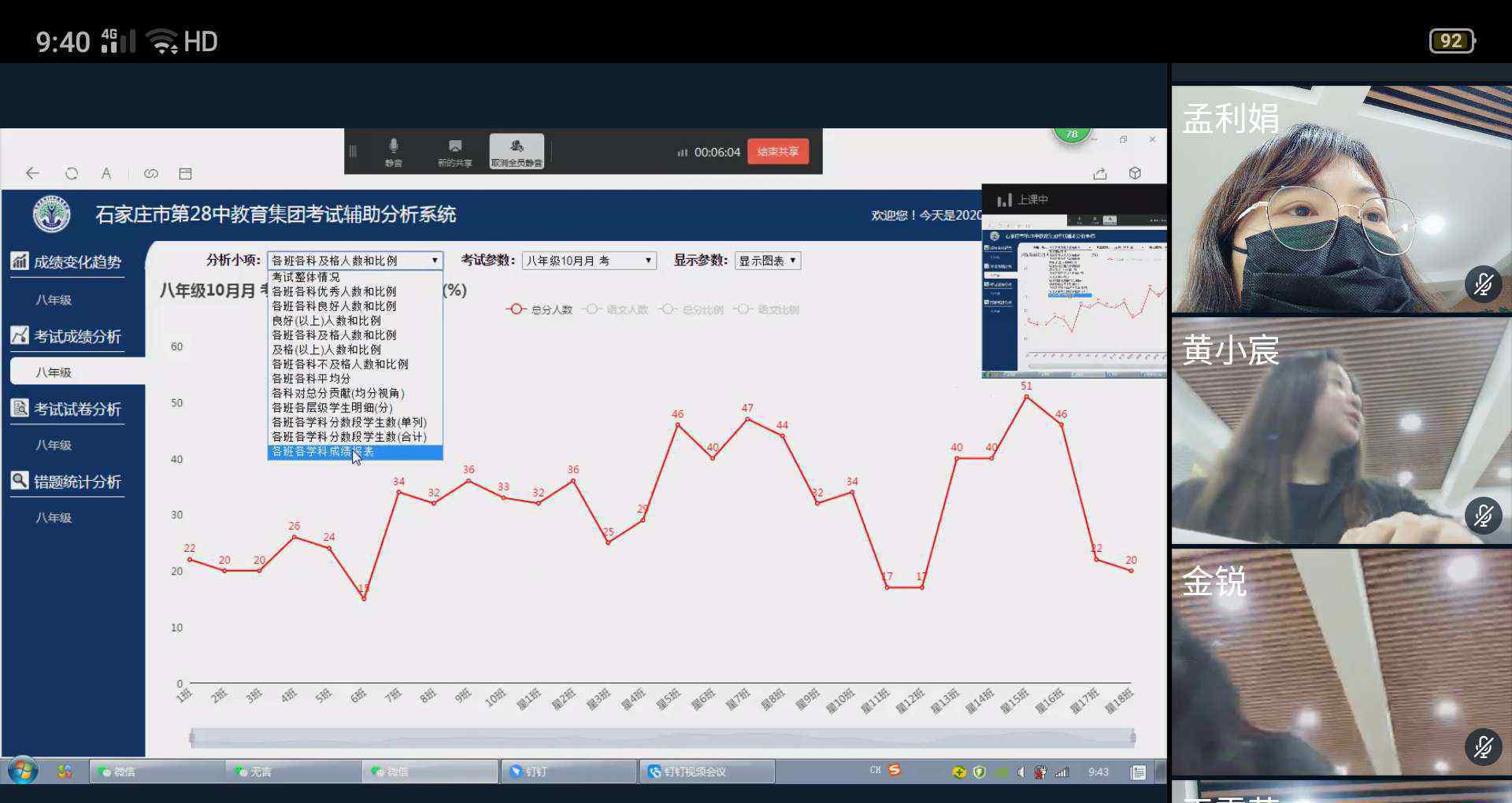Click the muted mic icon on 金锐's video

point(1484,746)
